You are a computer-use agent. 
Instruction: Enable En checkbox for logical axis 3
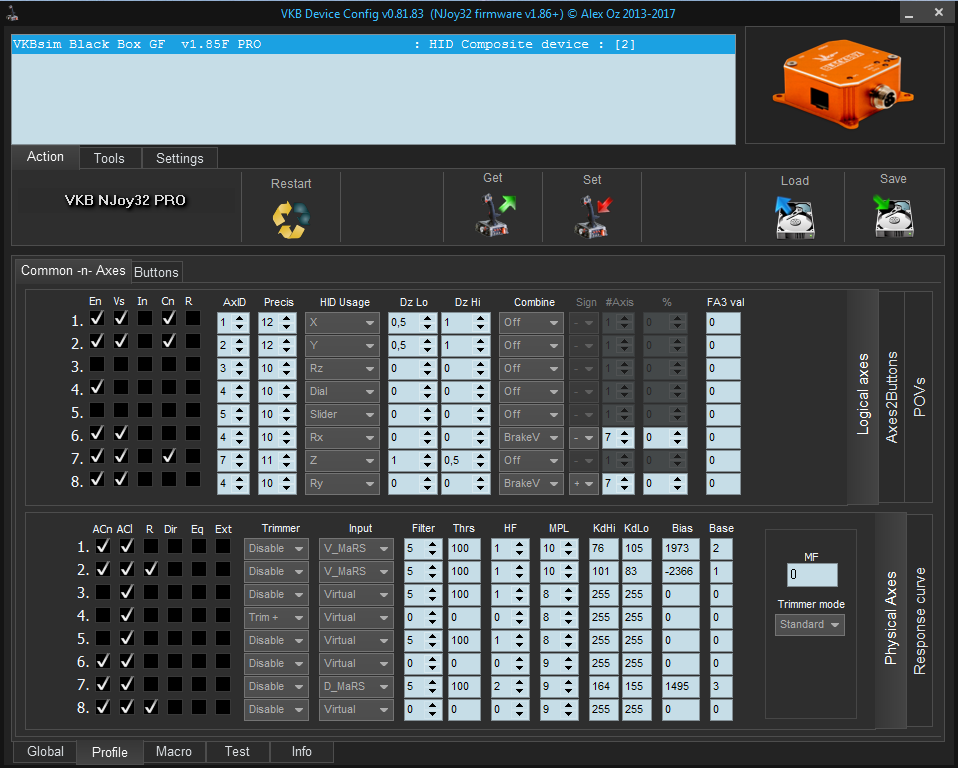pyautogui.click(x=97, y=365)
